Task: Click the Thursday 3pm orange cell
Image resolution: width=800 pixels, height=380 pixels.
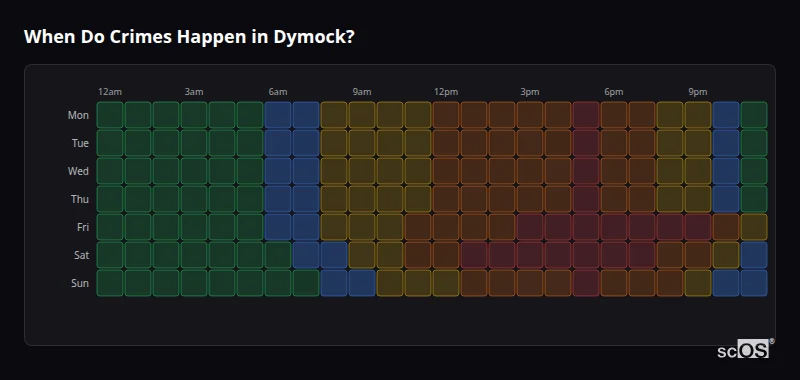Action: click(x=530, y=199)
